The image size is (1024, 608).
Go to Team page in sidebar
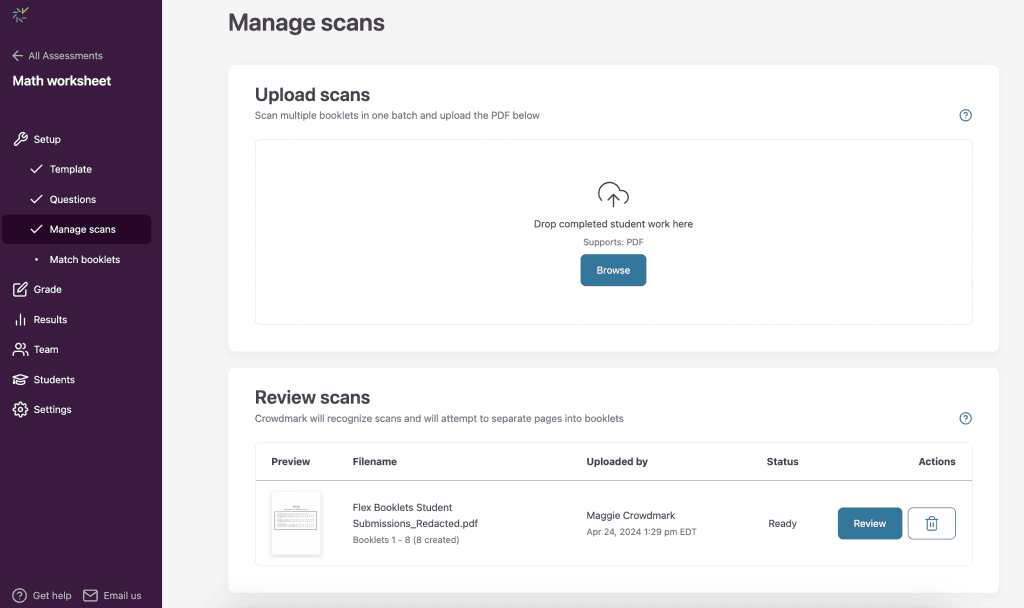pyautogui.click(x=46, y=349)
